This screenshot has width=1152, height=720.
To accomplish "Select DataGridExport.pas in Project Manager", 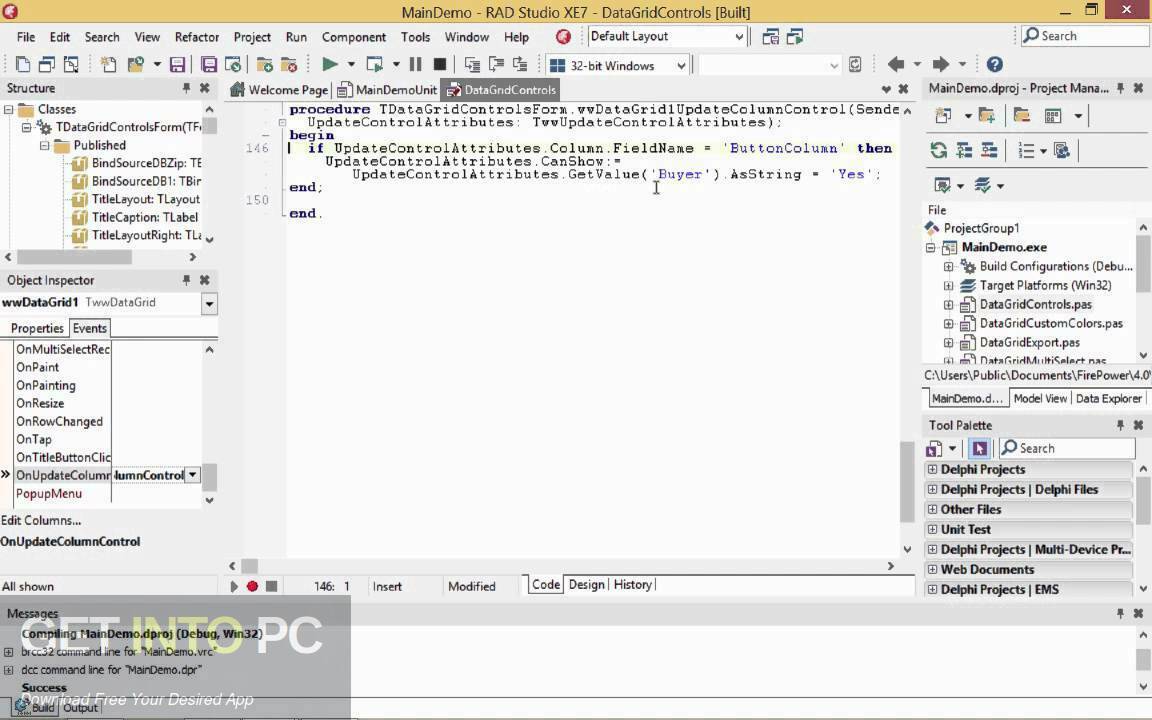I will click(x=1029, y=342).
